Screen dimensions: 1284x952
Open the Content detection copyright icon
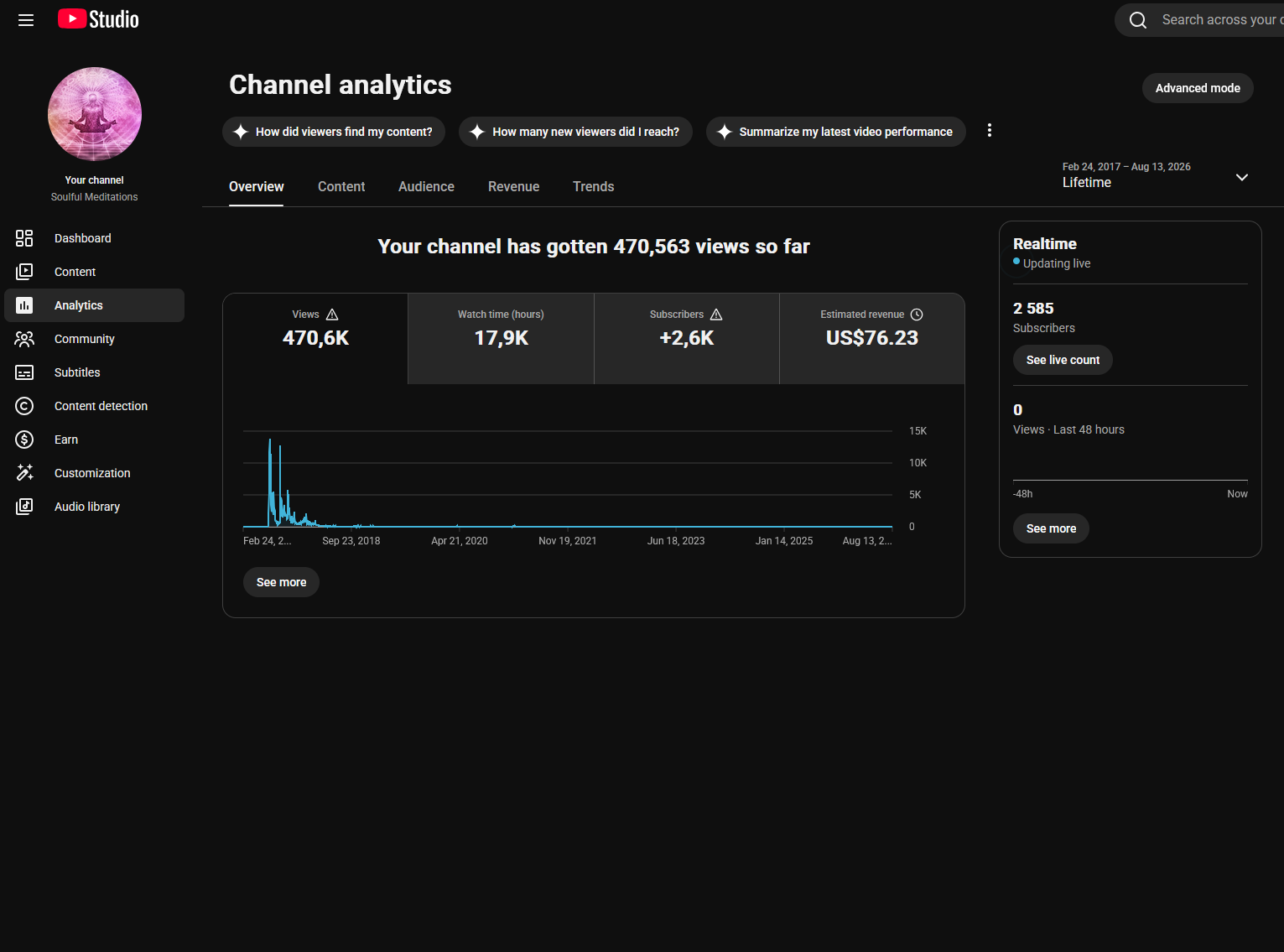point(24,406)
